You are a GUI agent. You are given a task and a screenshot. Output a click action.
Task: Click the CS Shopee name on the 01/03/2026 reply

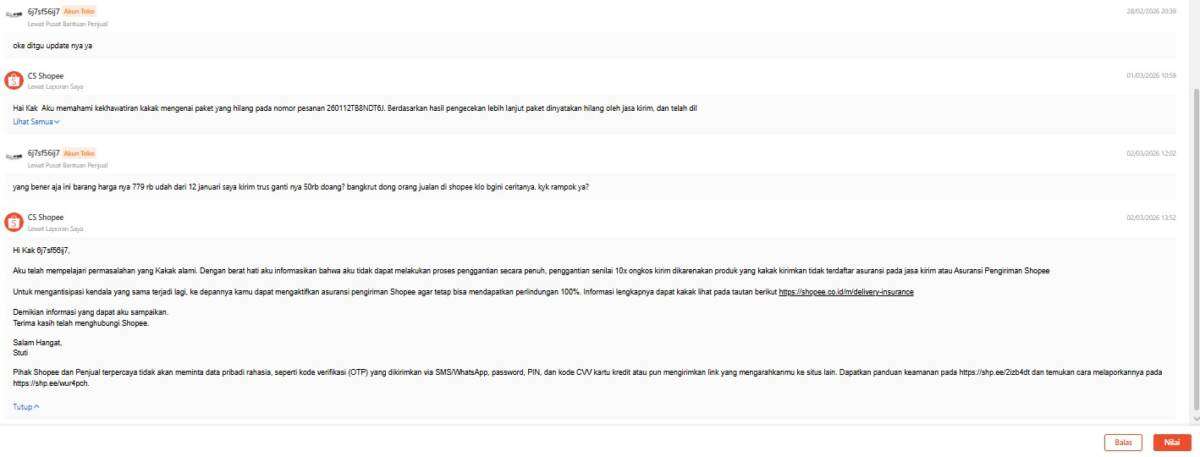(45, 75)
